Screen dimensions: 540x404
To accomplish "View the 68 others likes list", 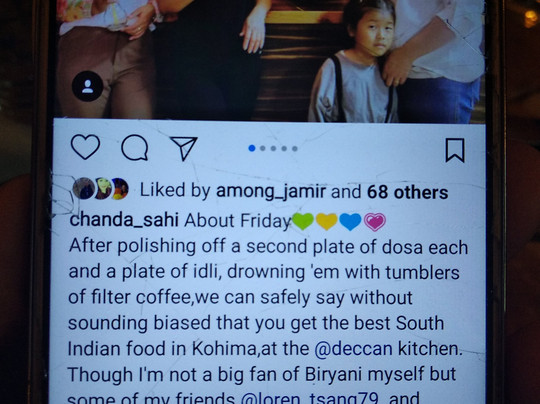I will pyautogui.click(x=407, y=192).
